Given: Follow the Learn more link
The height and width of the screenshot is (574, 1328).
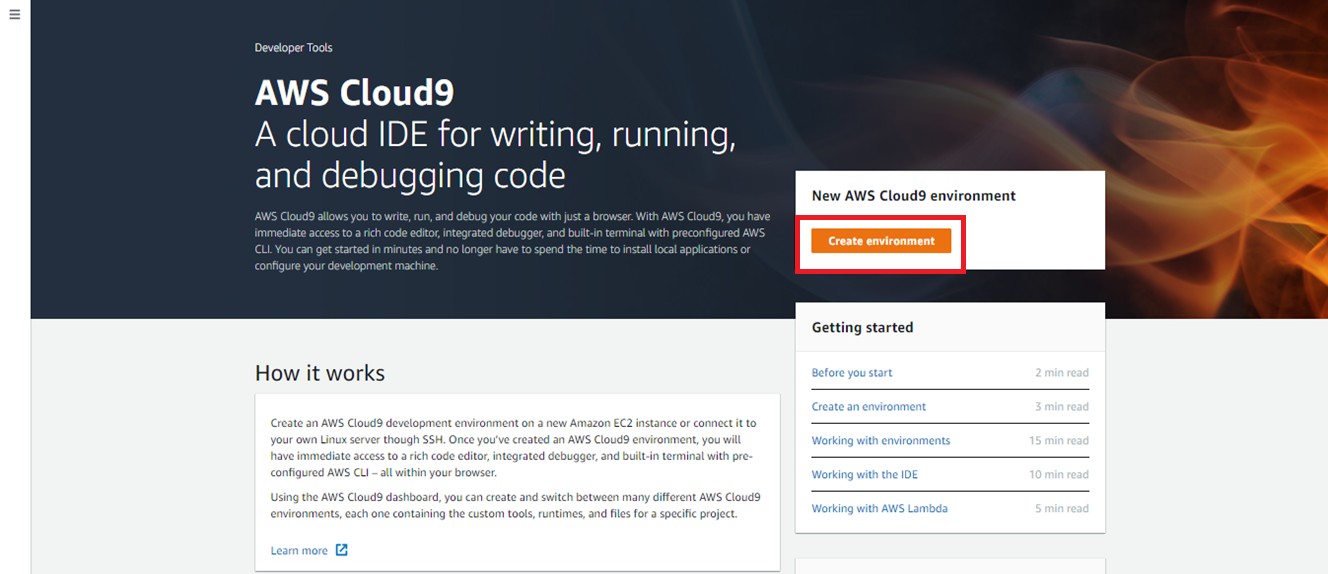Looking at the screenshot, I should tap(299, 551).
